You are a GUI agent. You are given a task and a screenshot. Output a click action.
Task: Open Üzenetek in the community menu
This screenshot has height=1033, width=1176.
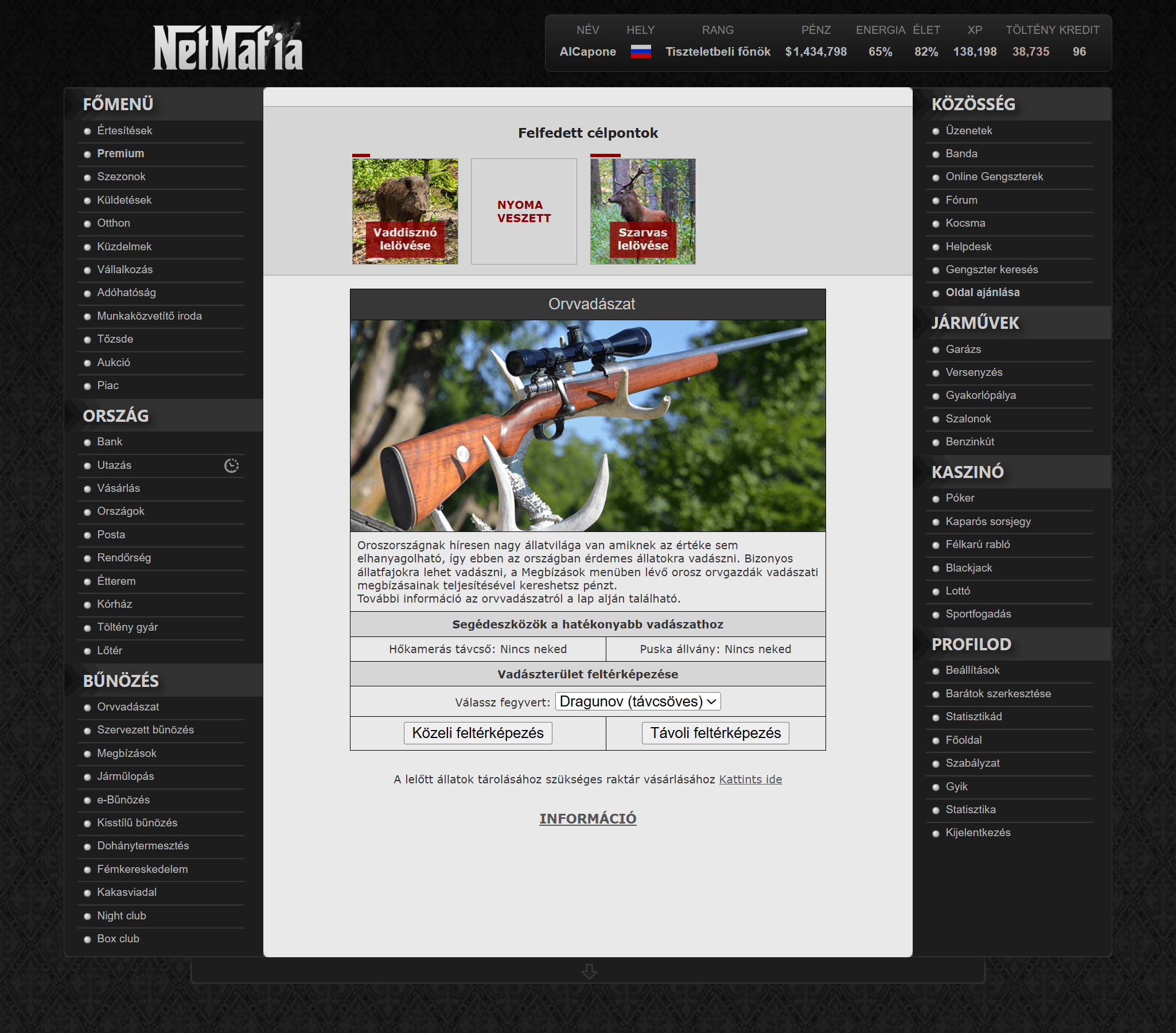(x=968, y=131)
